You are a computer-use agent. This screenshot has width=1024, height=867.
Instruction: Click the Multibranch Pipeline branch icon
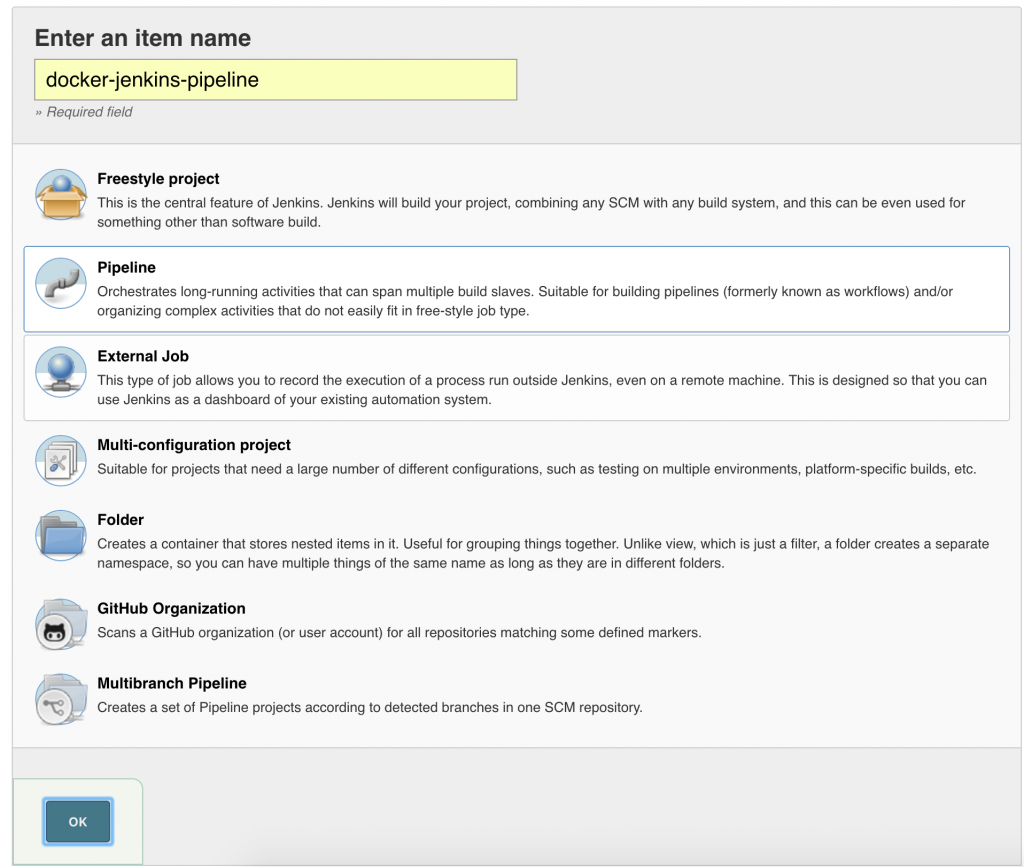61,699
